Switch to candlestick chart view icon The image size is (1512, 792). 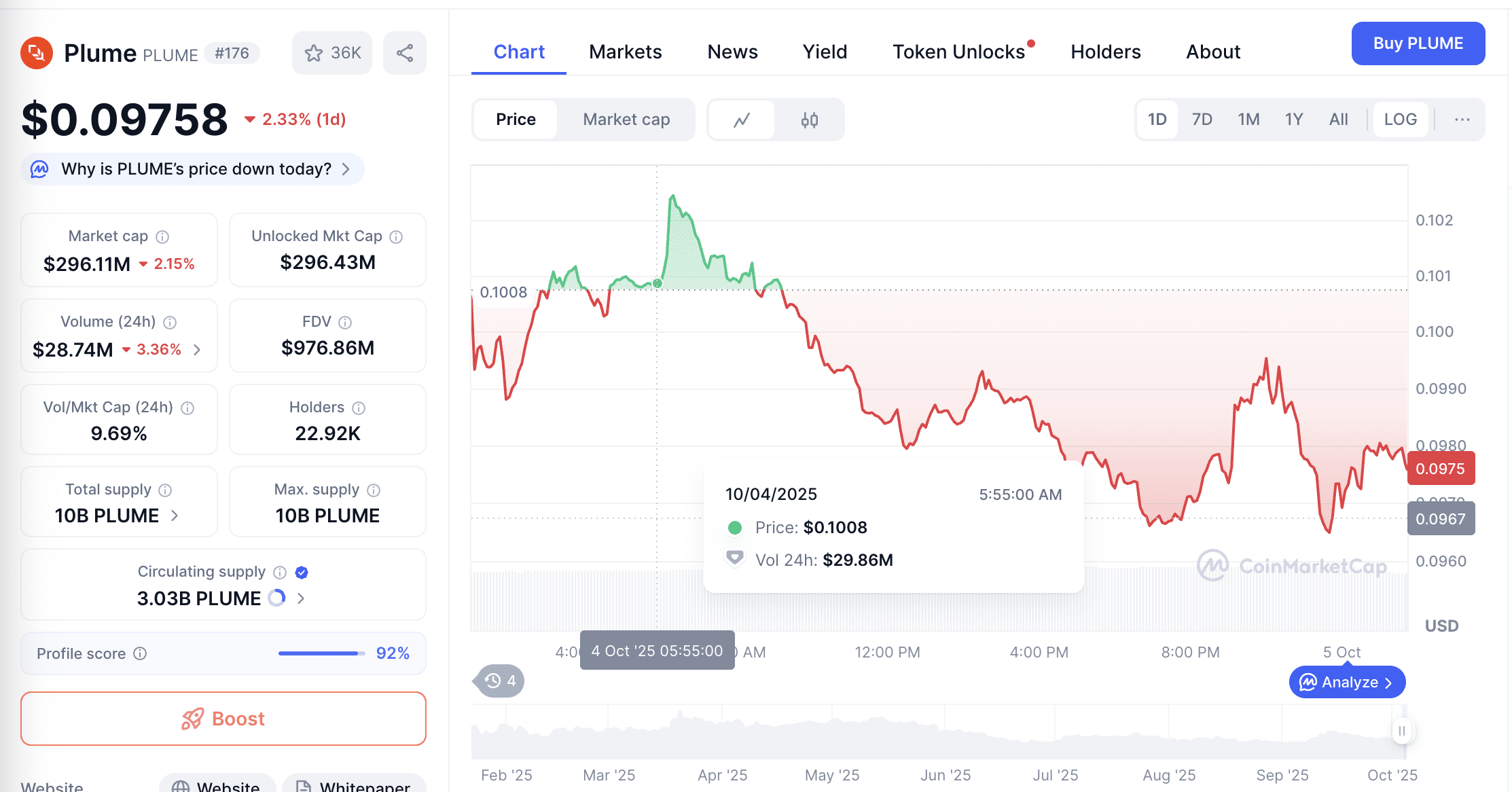809,120
